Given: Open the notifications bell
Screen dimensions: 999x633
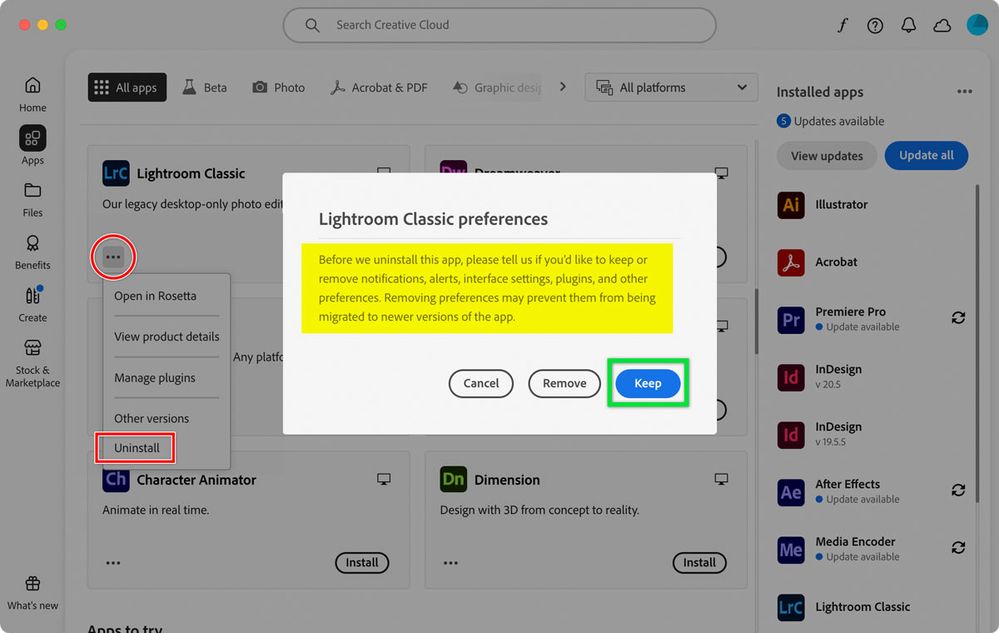Looking at the screenshot, I should pyautogui.click(x=908, y=25).
